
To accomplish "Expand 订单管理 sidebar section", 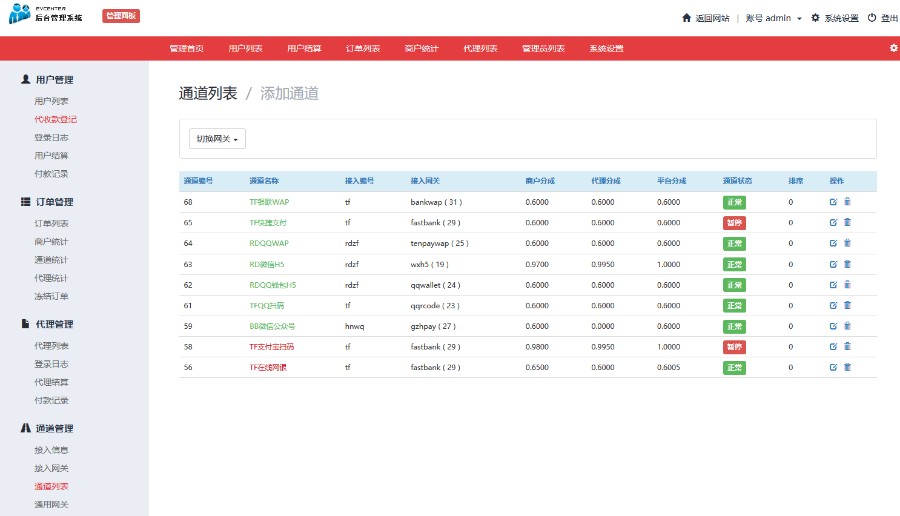I will click(x=48, y=202).
